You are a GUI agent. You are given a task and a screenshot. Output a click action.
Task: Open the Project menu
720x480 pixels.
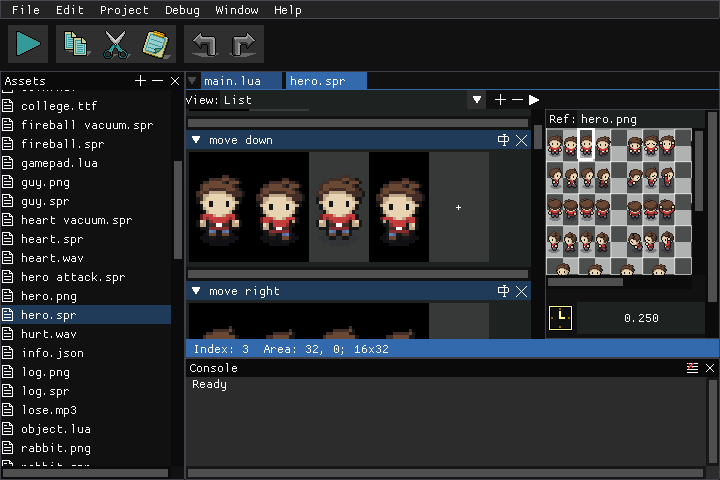[x=124, y=10]
